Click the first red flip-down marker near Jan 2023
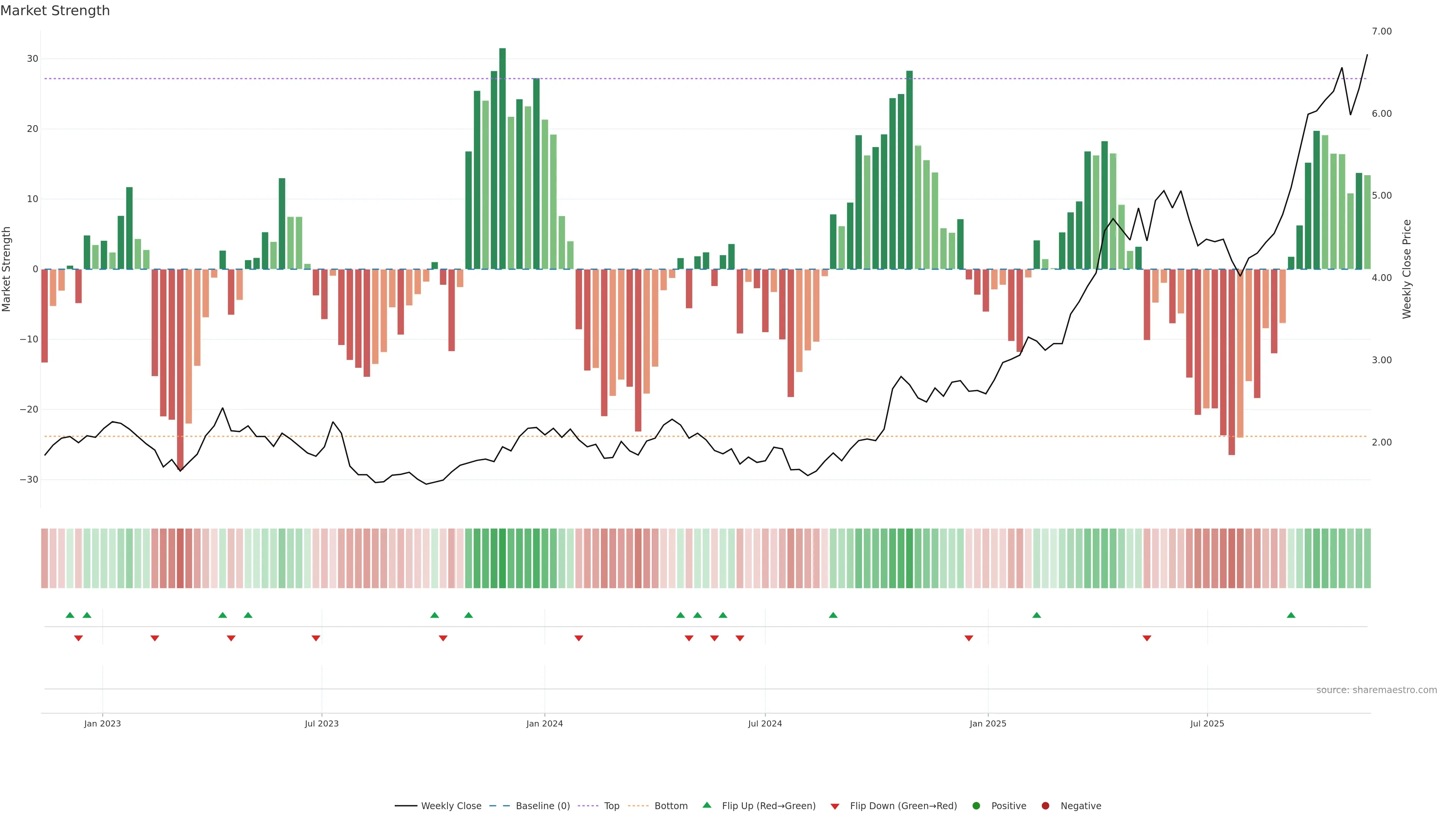 tap(78, 638)
